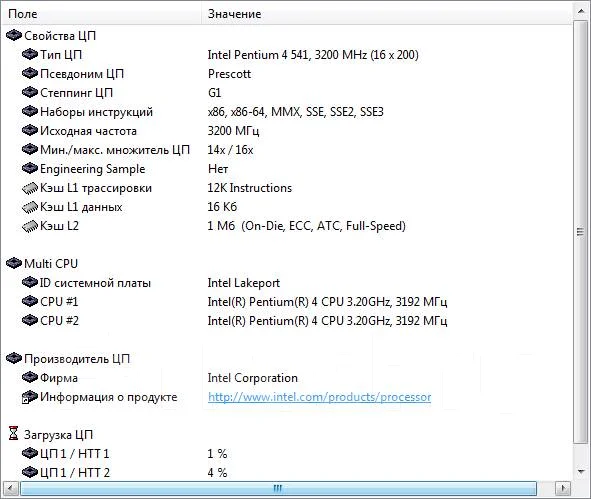Click the Intel Corporation value

[253, 378]
